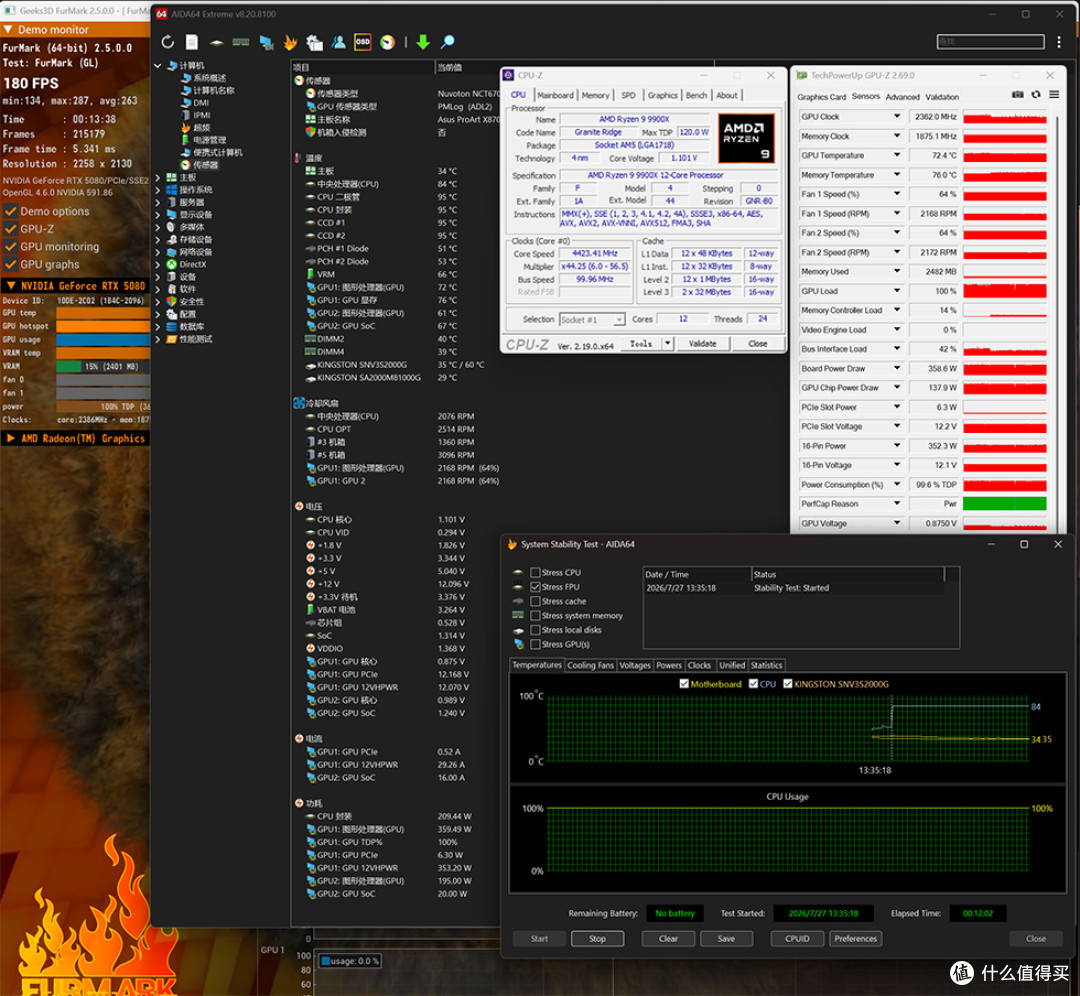This screenshot has height=996, width=1080.
Task: Click the AIDA64 refresh toolbar icon
Action: (x=167, y=42)
